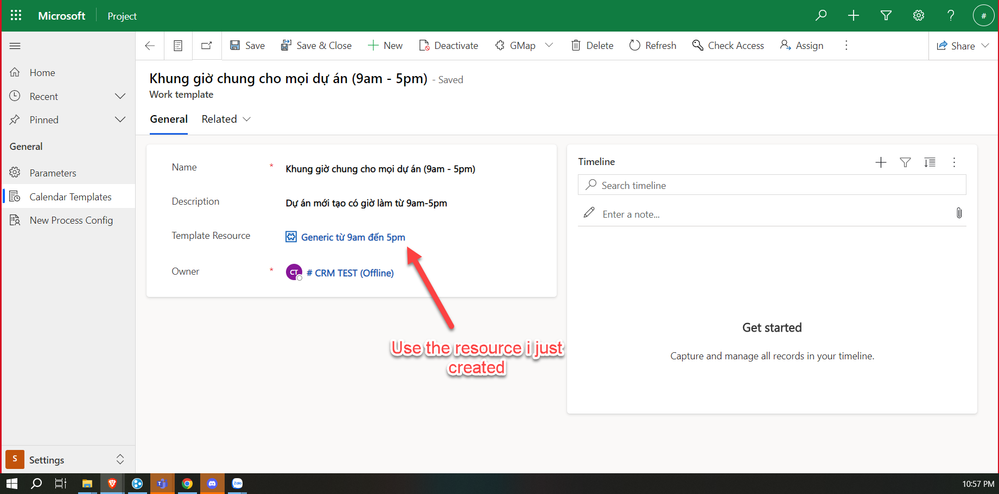Expand the GMap dropdown chevron

pyautogui.click(x=549, y=46)
